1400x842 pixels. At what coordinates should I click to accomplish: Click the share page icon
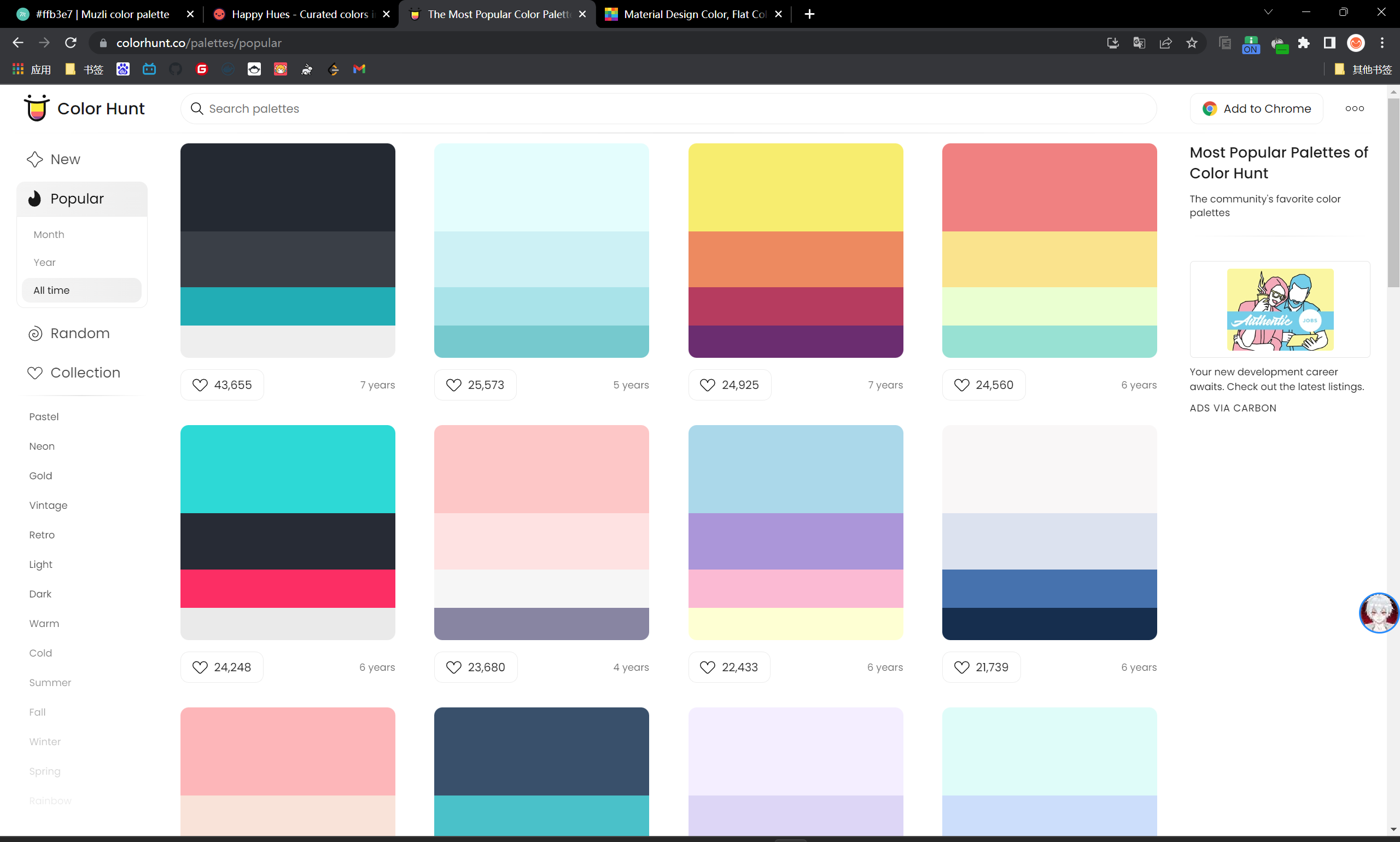pyautogui.click(x=1165, y=43)
